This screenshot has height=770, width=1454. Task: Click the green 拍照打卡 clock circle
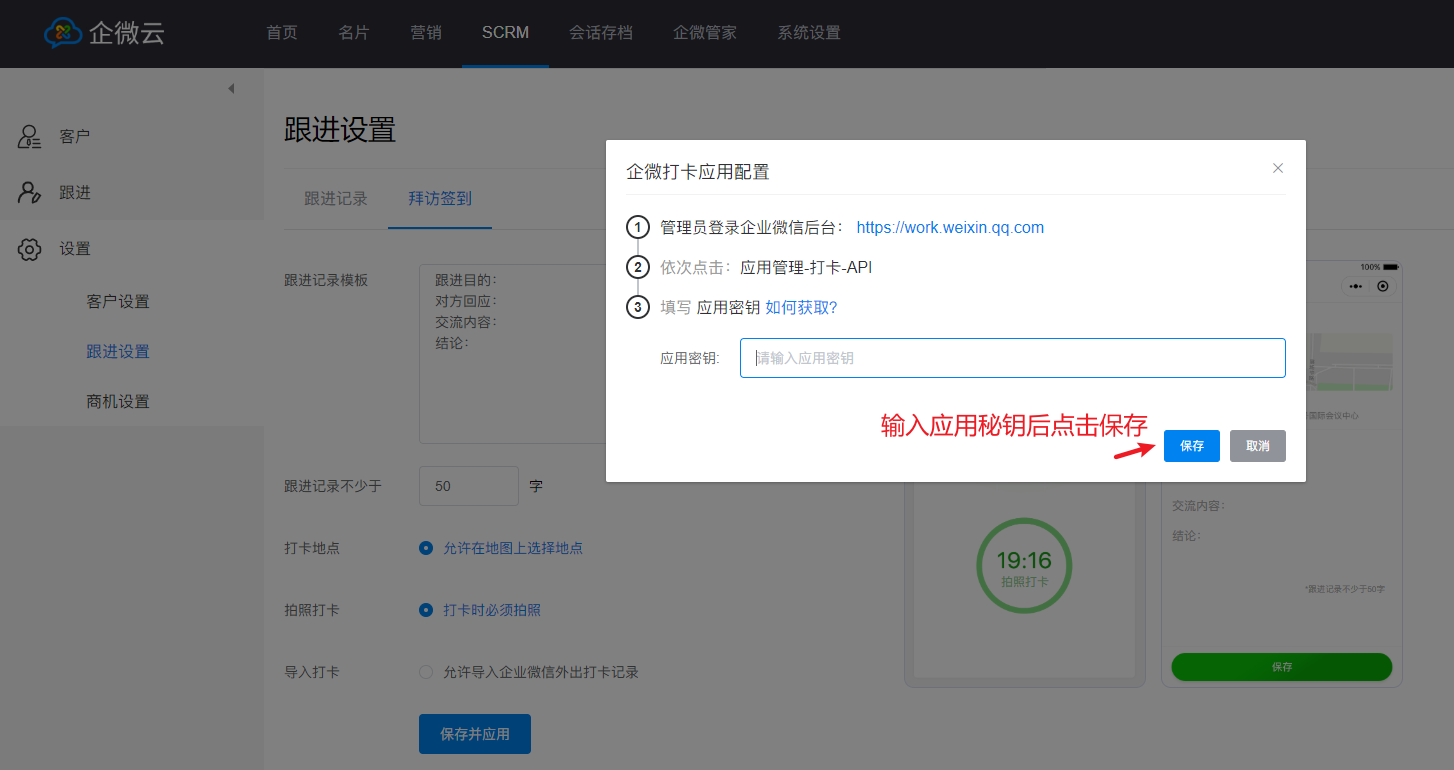click(x=1024, y=566)
